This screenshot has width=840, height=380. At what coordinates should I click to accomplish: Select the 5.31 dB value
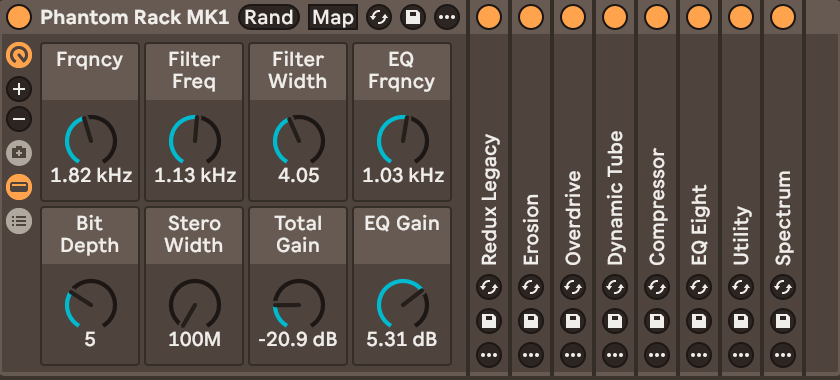point(402,339)
